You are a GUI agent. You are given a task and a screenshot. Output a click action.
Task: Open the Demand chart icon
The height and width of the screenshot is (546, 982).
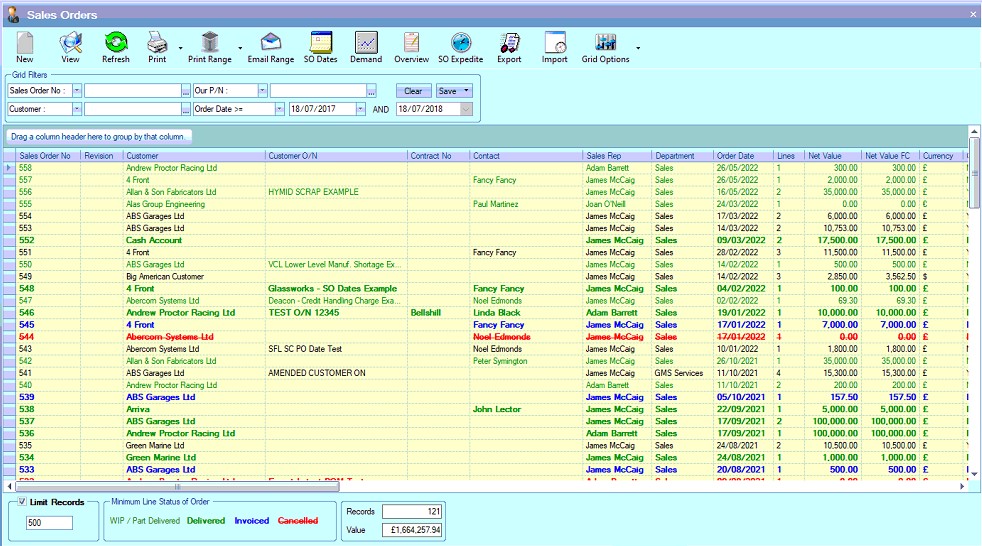(x=366, y=43)
